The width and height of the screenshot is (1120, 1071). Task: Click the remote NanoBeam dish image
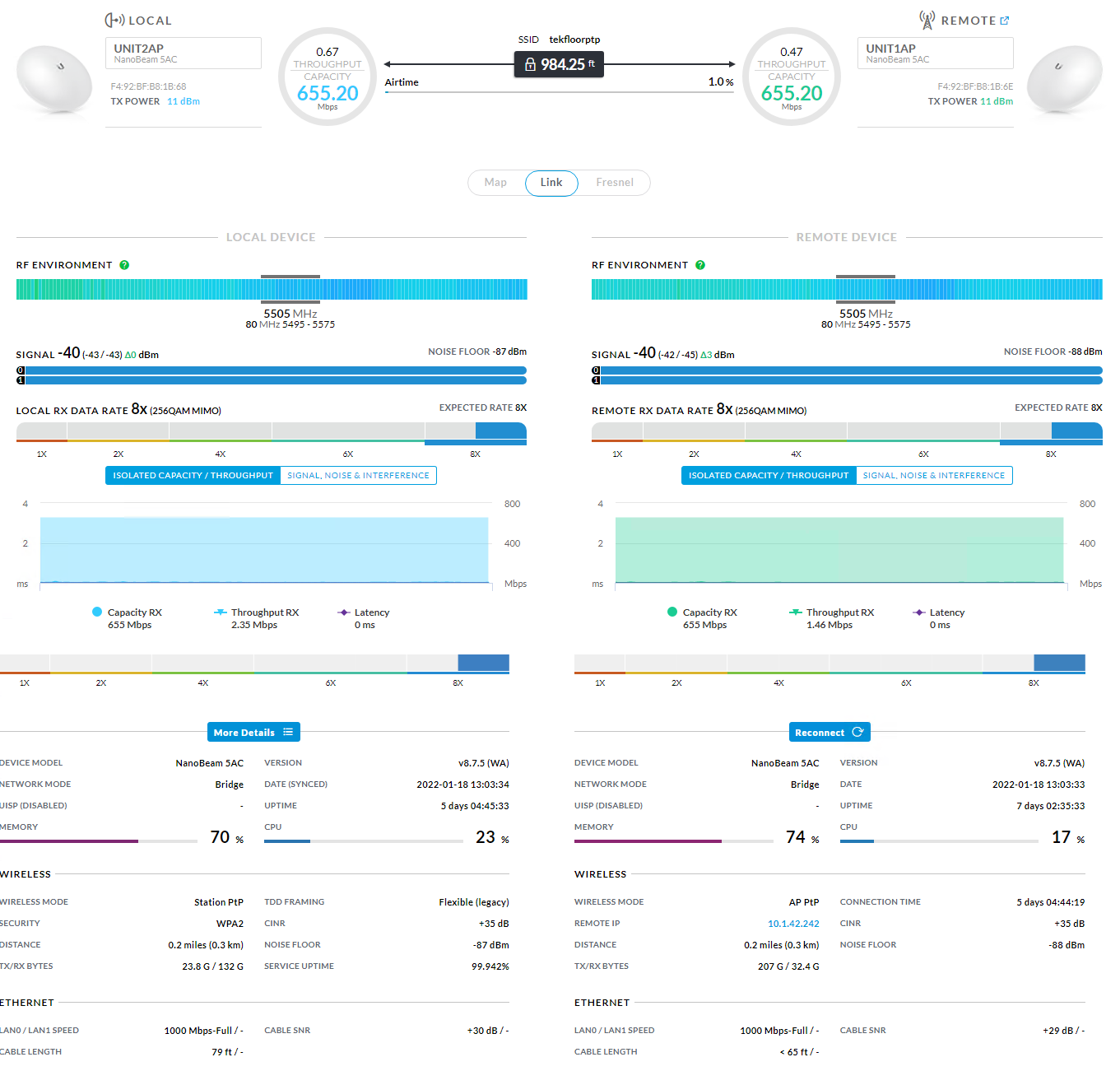click(1065, 79)
